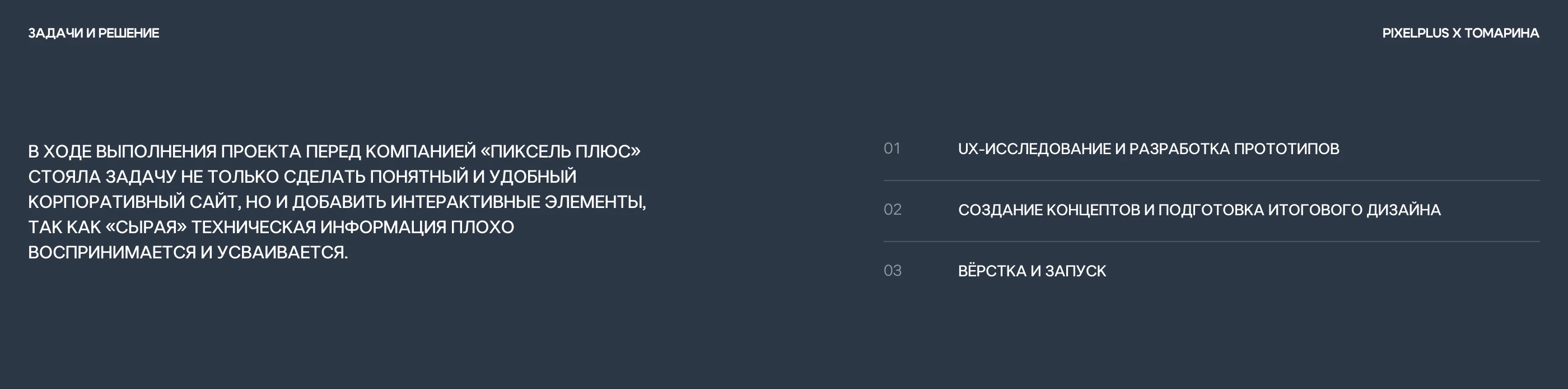Select step number 03

pos(892,271)
